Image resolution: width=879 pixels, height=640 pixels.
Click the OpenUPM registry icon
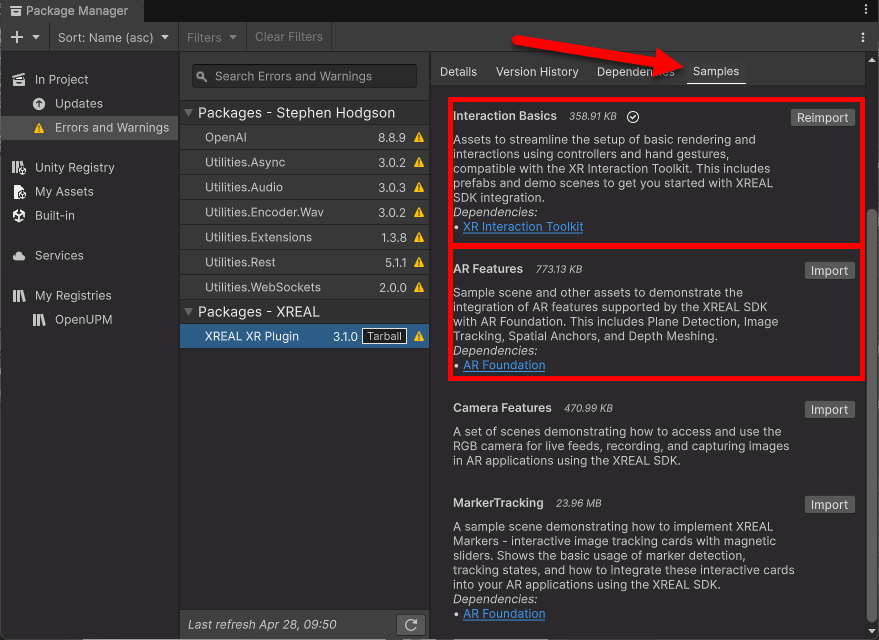click(x=39, y=320)
